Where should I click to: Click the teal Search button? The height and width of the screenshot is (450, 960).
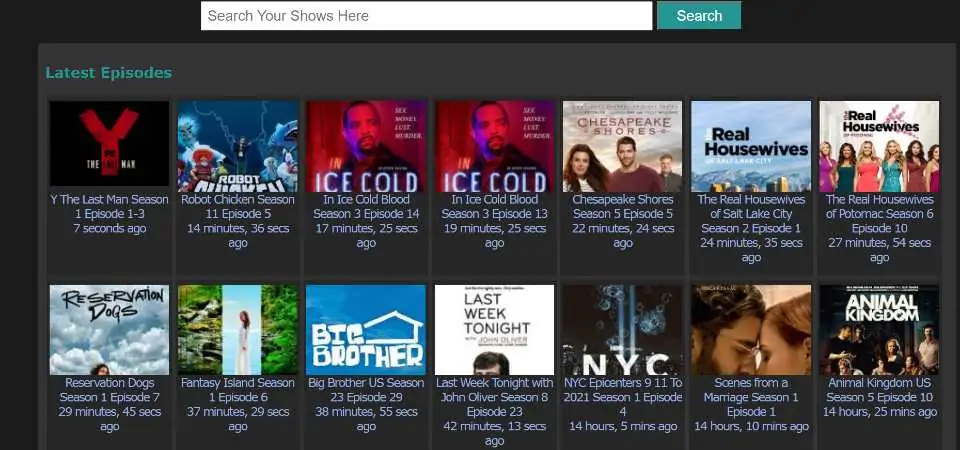click(699, 15)
